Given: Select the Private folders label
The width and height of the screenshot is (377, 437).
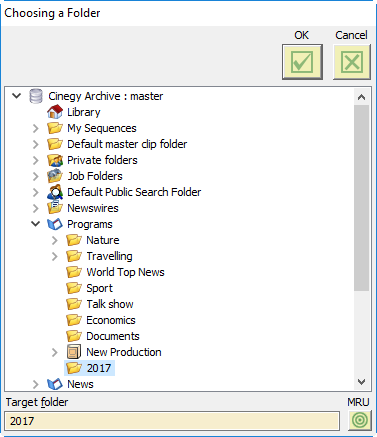Looking at the screenshot, I should 102,160.
